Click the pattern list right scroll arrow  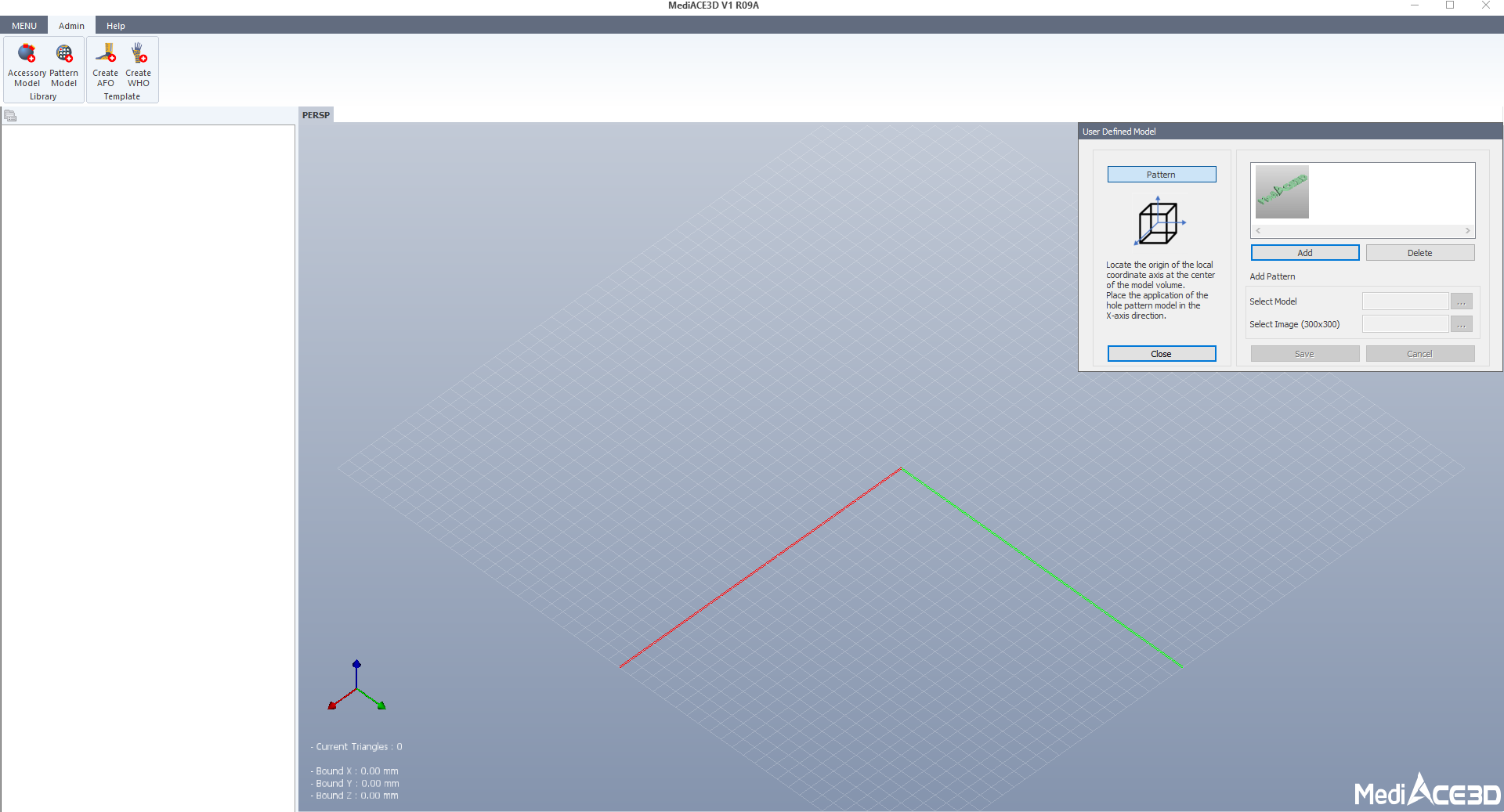coord(1467,231)
